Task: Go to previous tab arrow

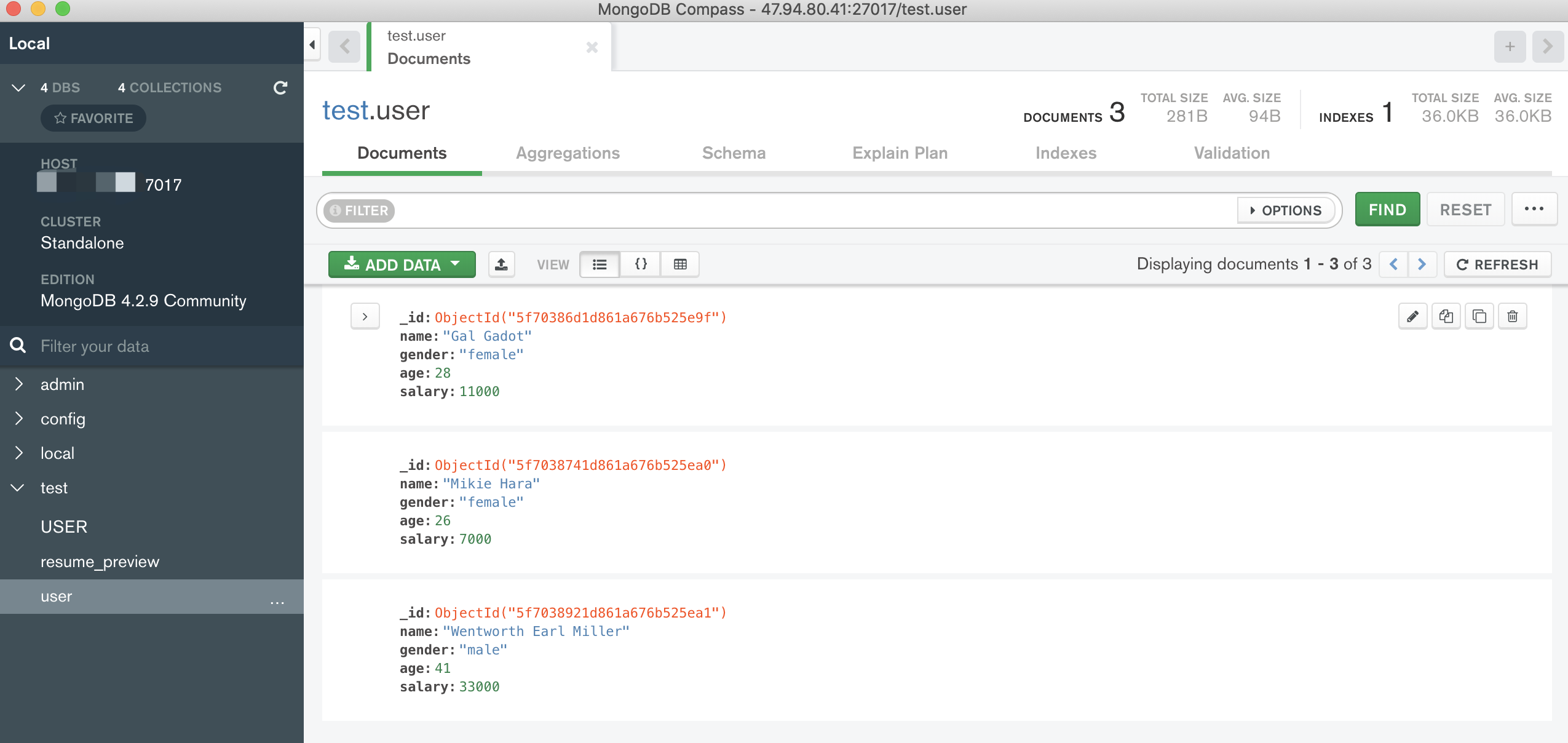Action: click(344, 46)
